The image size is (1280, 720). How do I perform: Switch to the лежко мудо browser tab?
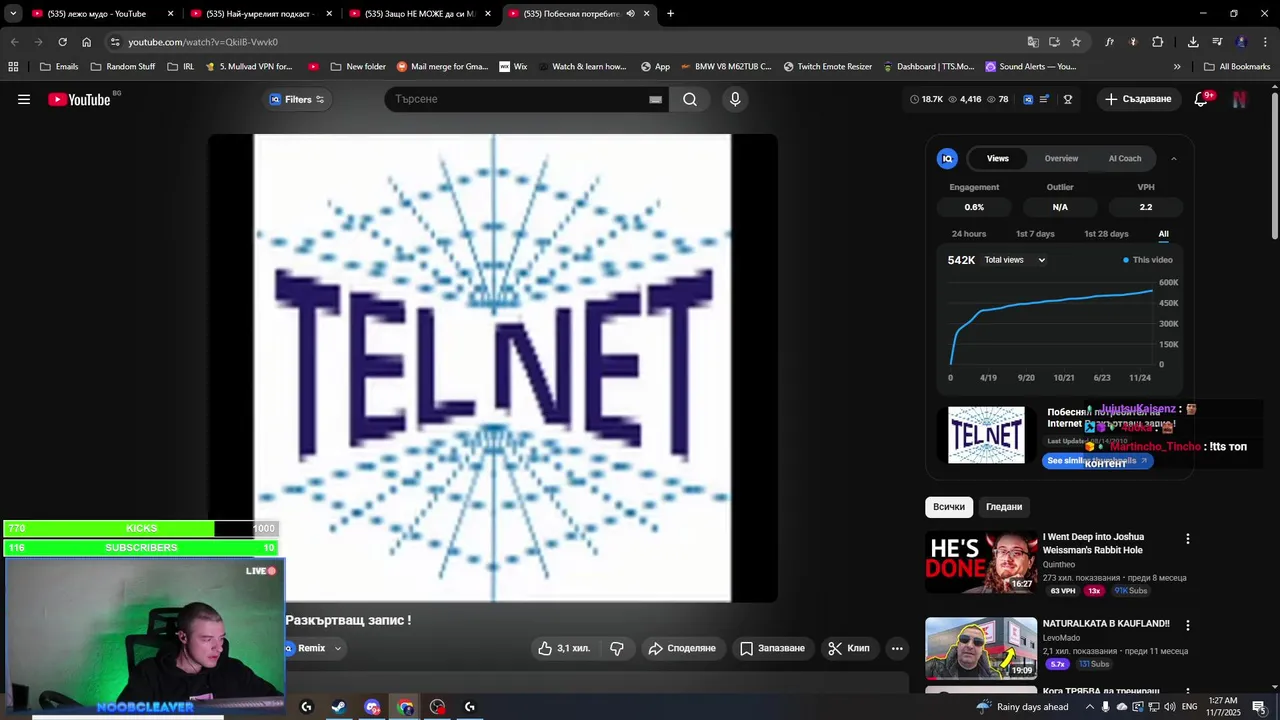pos(103,14)
